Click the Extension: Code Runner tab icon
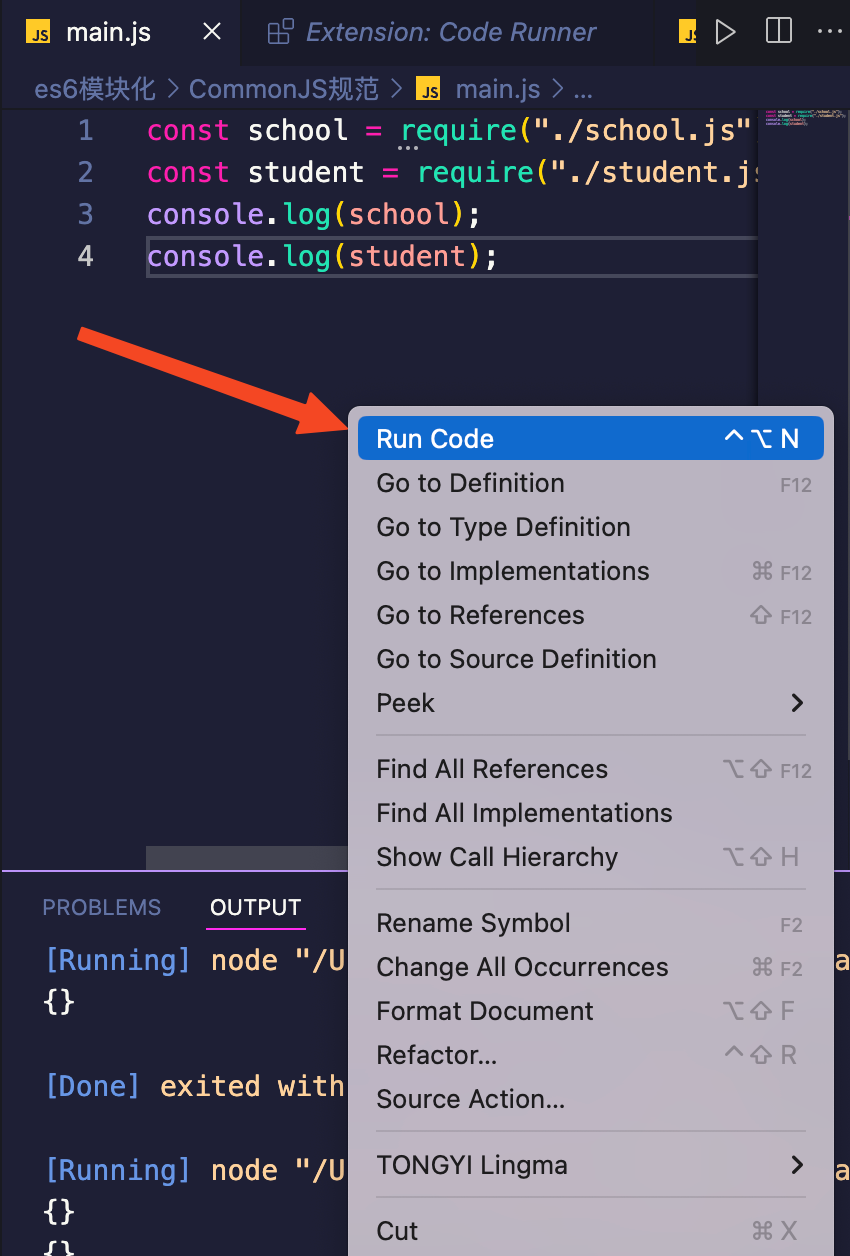This screenshot has width=850, height=1256. (281, 33)
